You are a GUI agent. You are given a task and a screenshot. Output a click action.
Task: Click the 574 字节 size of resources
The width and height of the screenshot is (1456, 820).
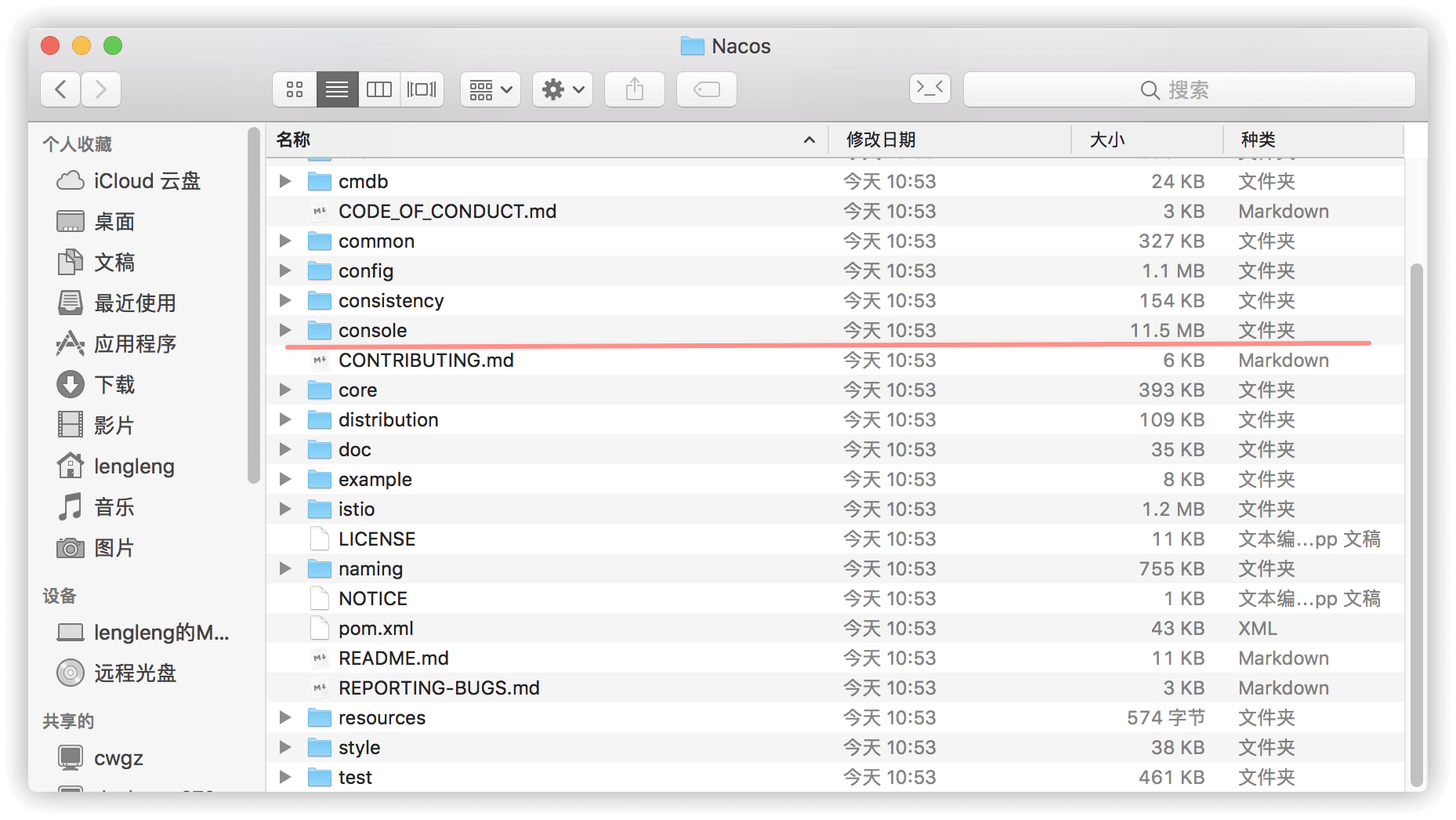point(1166,717)
